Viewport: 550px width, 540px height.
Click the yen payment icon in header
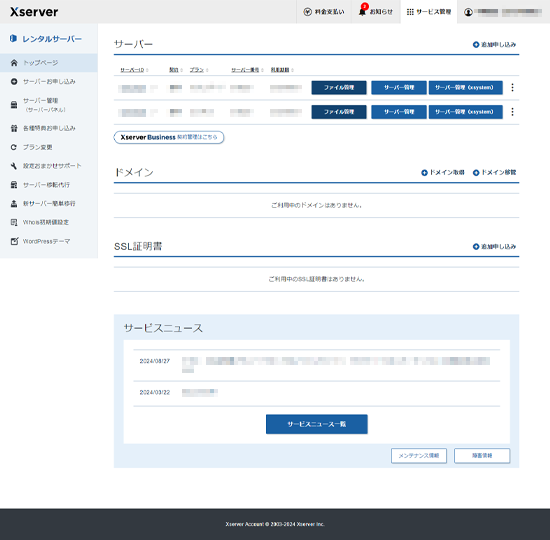[x=308, y=12]
